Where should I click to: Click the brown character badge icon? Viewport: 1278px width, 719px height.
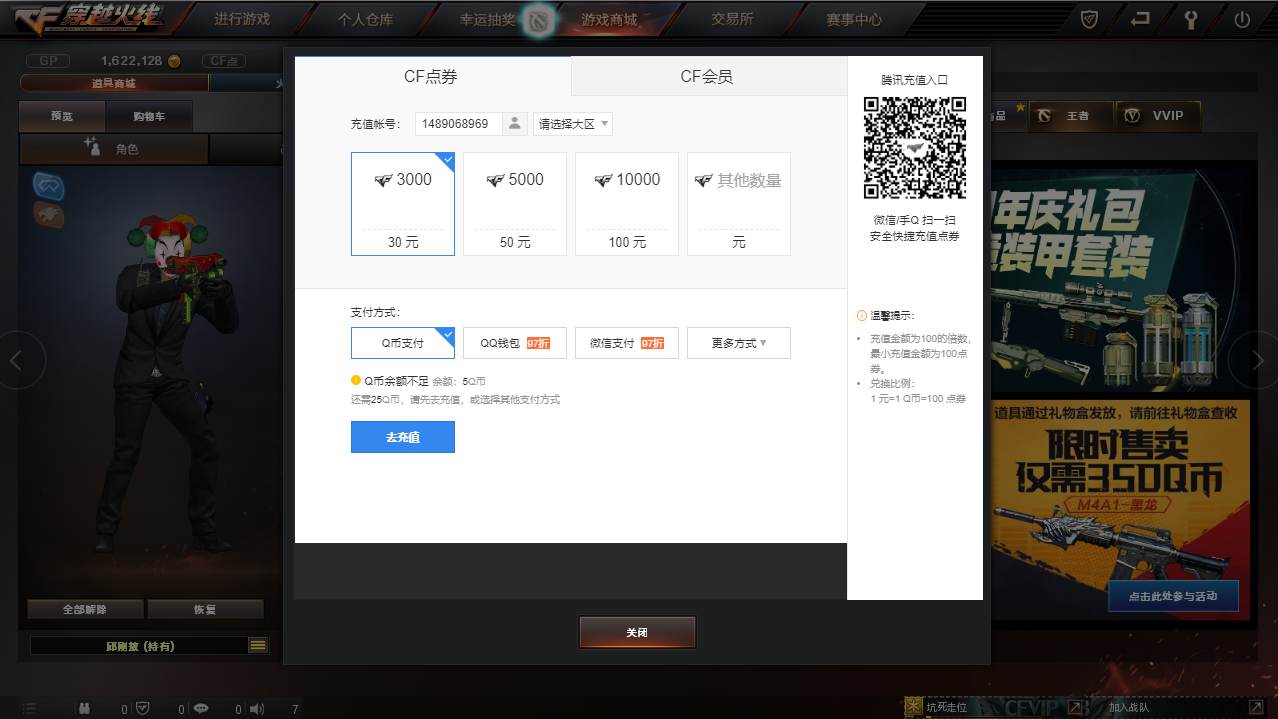pyautogui.click(x=49, y=214)
